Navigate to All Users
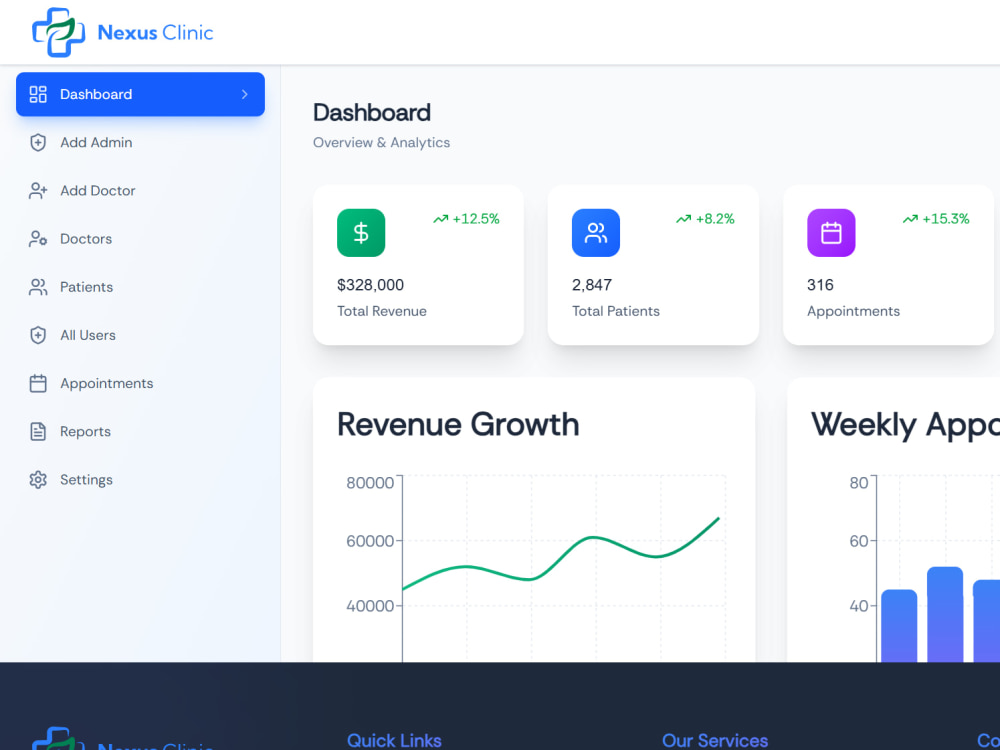1000x750 pixels. (x=140, y=335)
